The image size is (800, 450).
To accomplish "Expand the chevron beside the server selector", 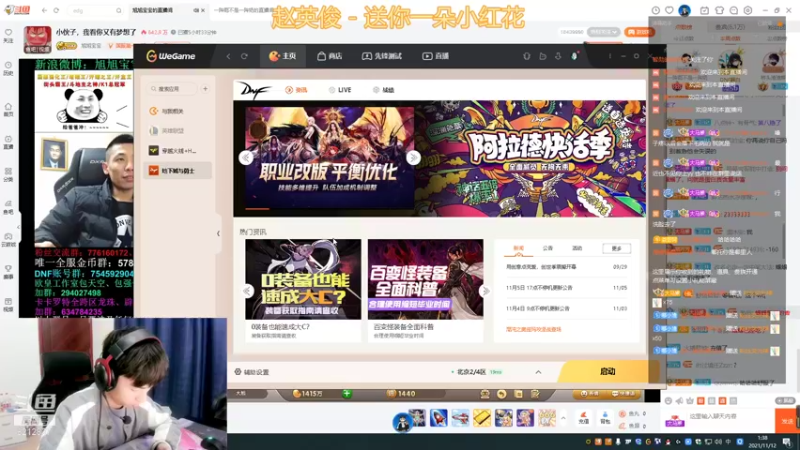I will tap(538, 372).
